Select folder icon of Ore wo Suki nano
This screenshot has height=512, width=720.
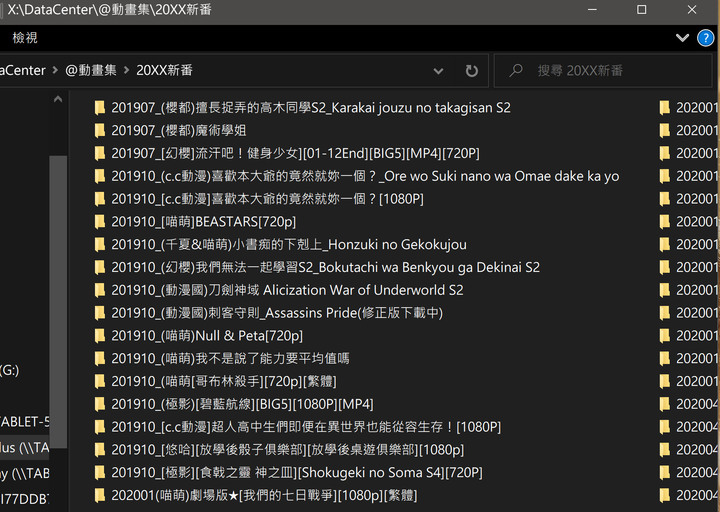click(x=100, y=176)
